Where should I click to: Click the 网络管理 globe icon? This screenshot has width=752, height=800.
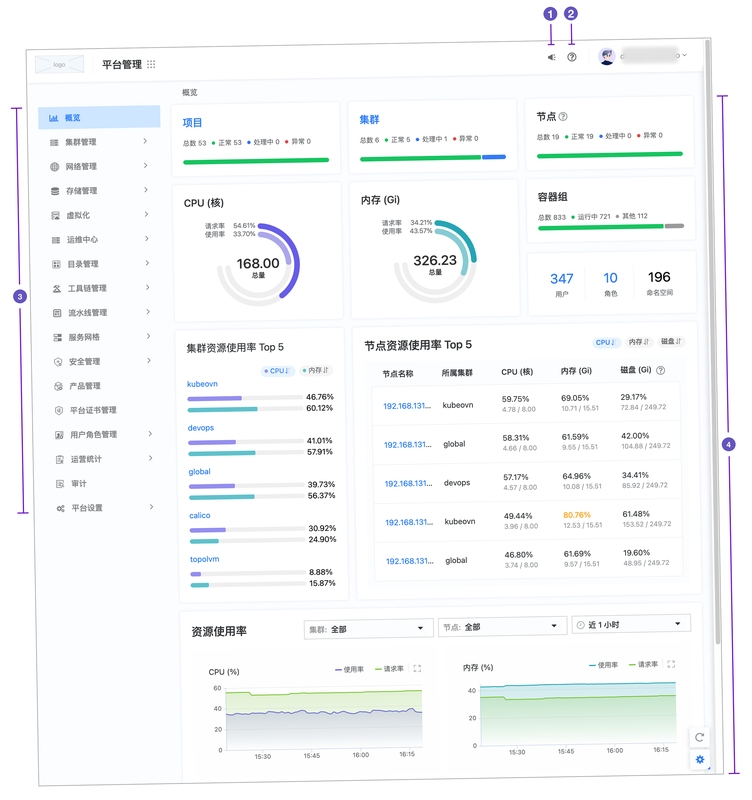click(55, 167)
